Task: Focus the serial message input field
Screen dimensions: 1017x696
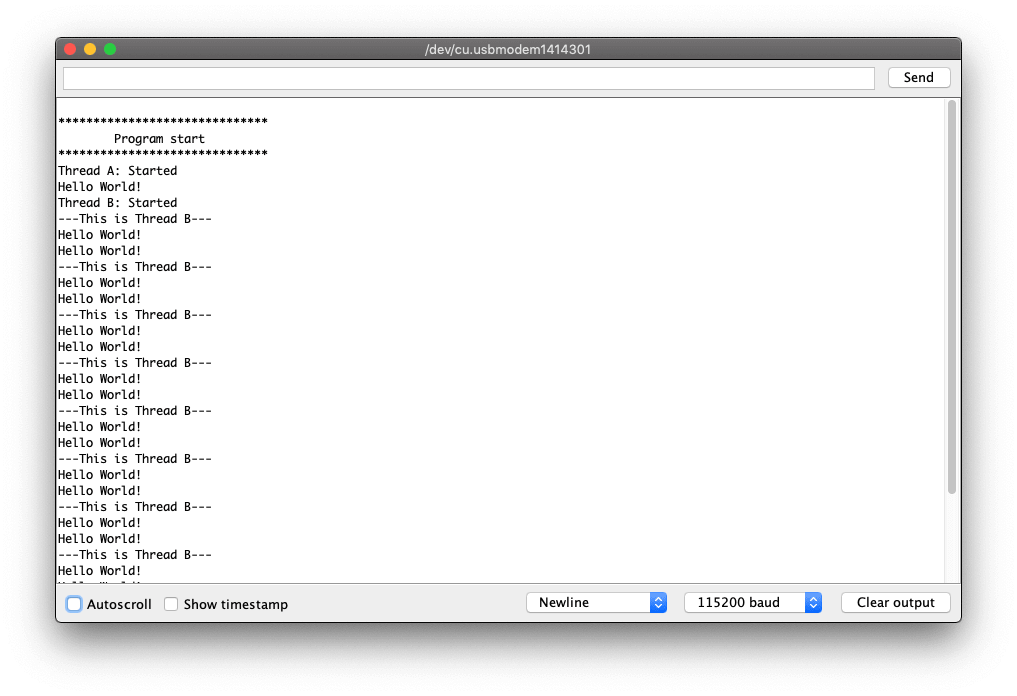Action: click(468, 78)
